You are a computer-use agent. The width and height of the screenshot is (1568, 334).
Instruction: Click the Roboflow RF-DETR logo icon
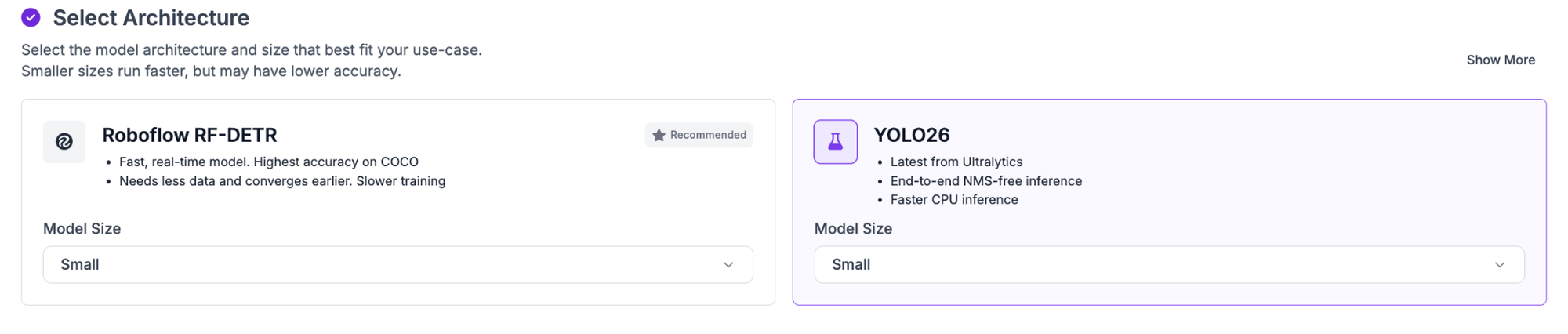[x=64, y=141]
